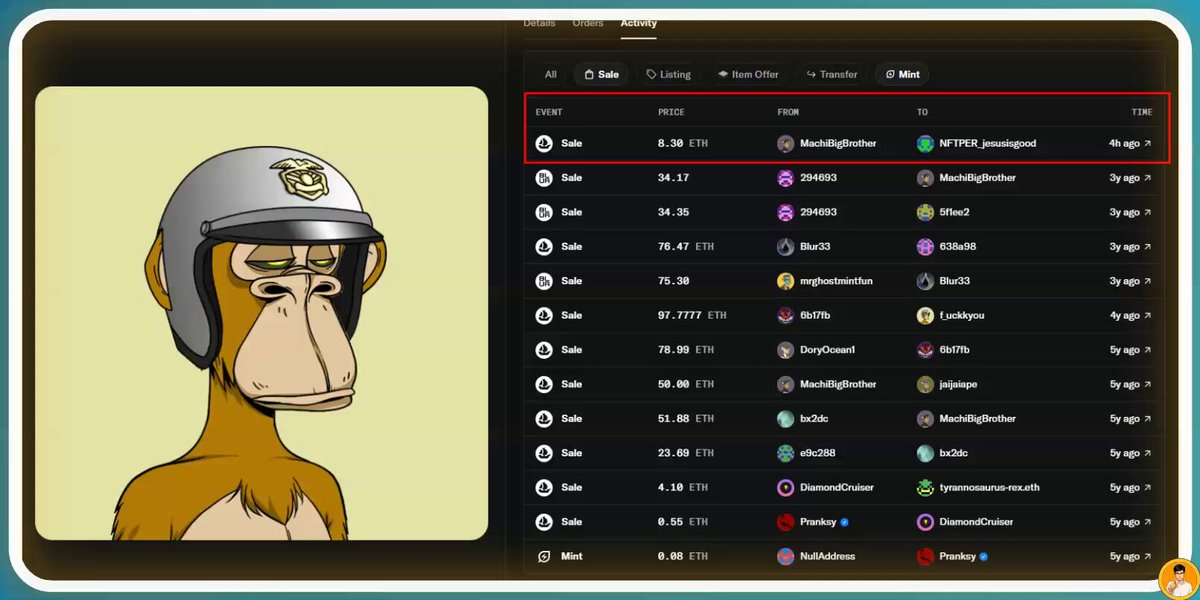Click the avatar icon next to 5f1ee2
1200x600 pixels.
tap(926, 212)
